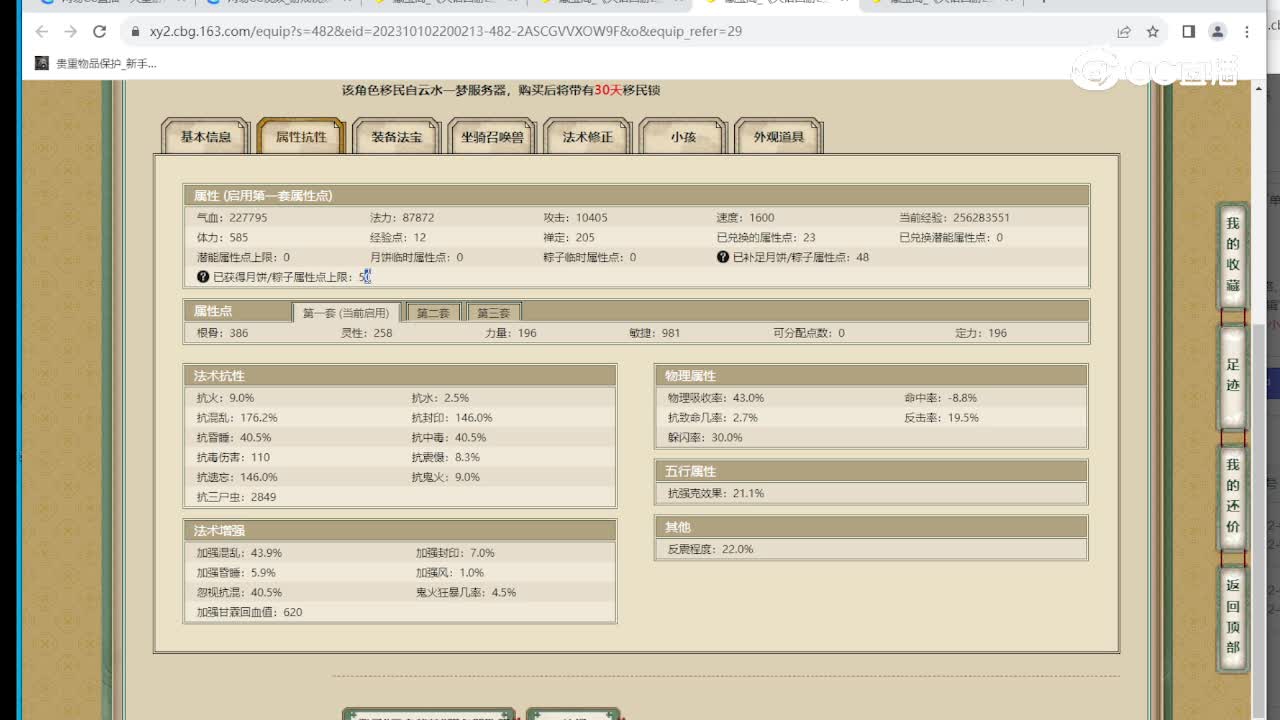The height and width of the screenshot is (720, 1280).
Task: Click 速度: 1600 value
Action: tap(745, 217)
